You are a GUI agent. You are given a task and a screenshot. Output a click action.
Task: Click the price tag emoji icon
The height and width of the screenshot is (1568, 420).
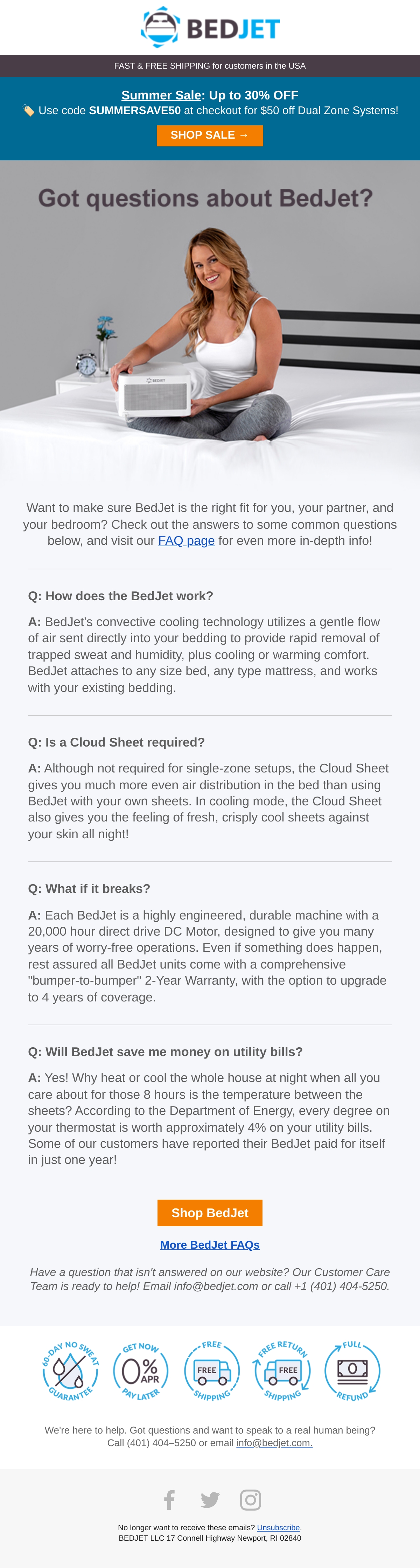(28, 110)
